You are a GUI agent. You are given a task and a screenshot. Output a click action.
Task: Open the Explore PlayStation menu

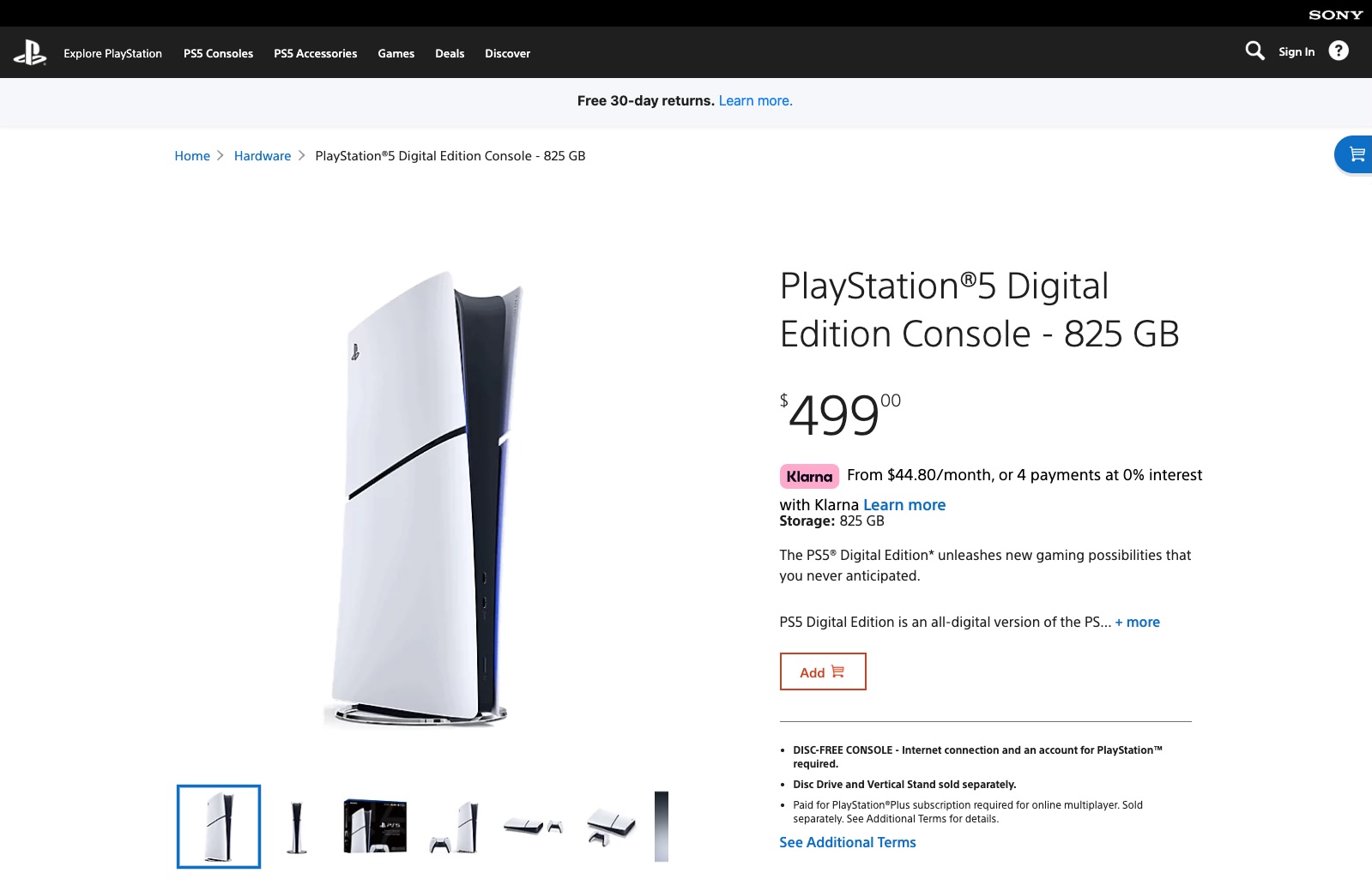pos(112,53)
